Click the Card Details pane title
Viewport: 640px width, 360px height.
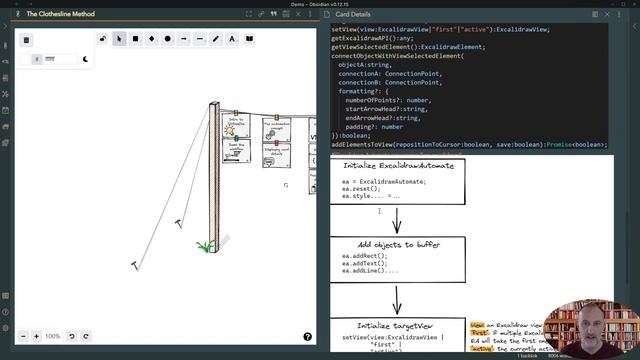tap(353, 14)
